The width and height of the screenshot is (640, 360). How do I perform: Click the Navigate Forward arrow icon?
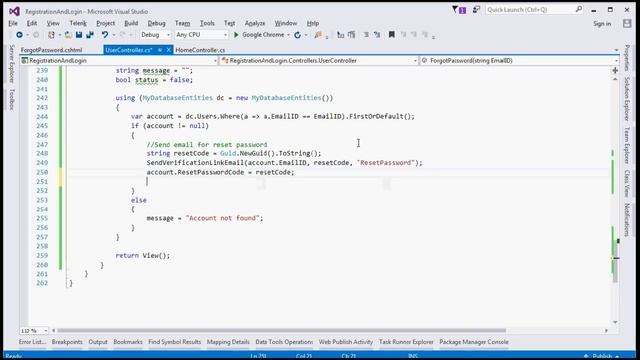coord(36,35)
